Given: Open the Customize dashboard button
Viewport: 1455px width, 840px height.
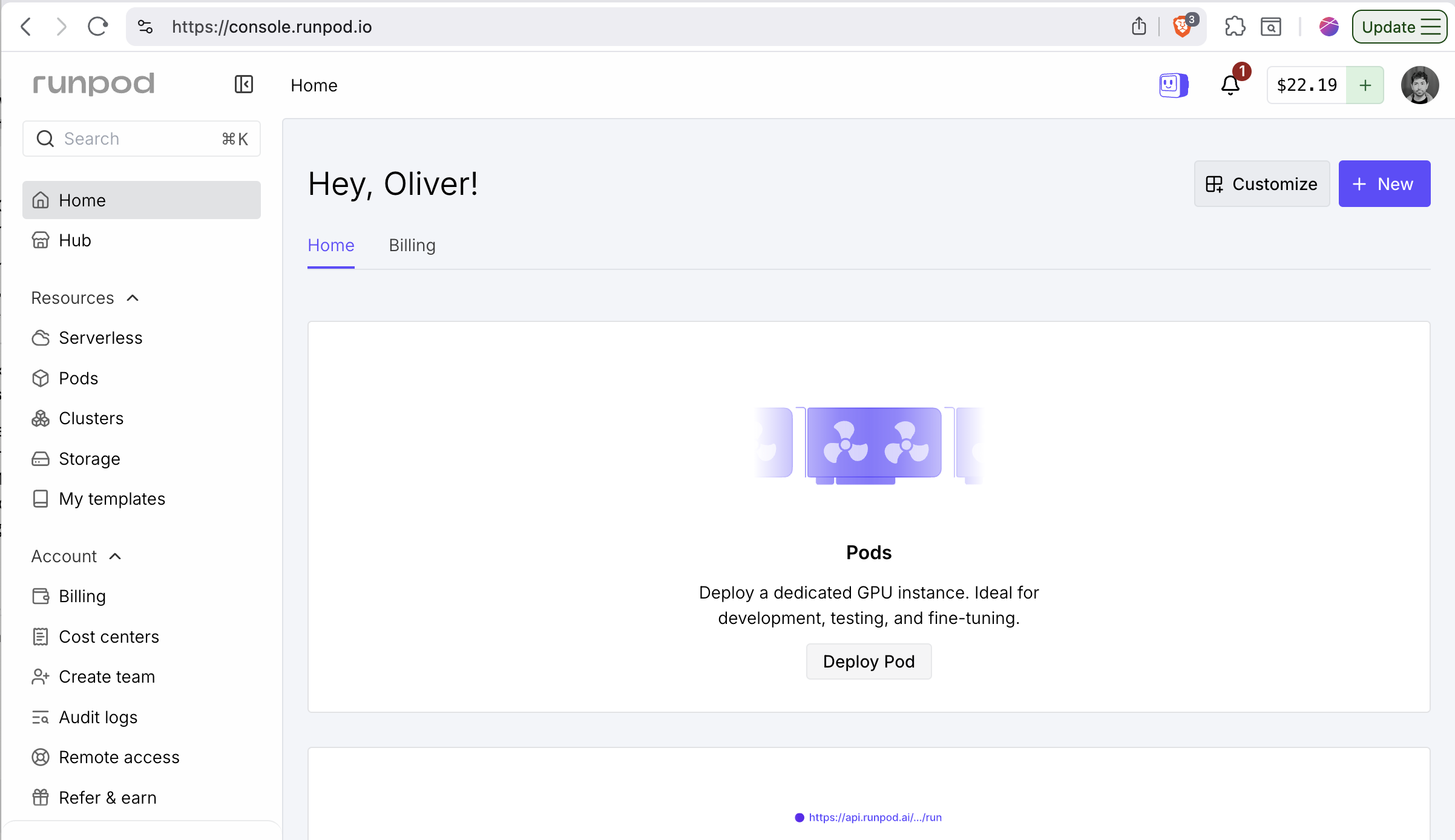Looking at the screenshot, I should pos(1262,184).
